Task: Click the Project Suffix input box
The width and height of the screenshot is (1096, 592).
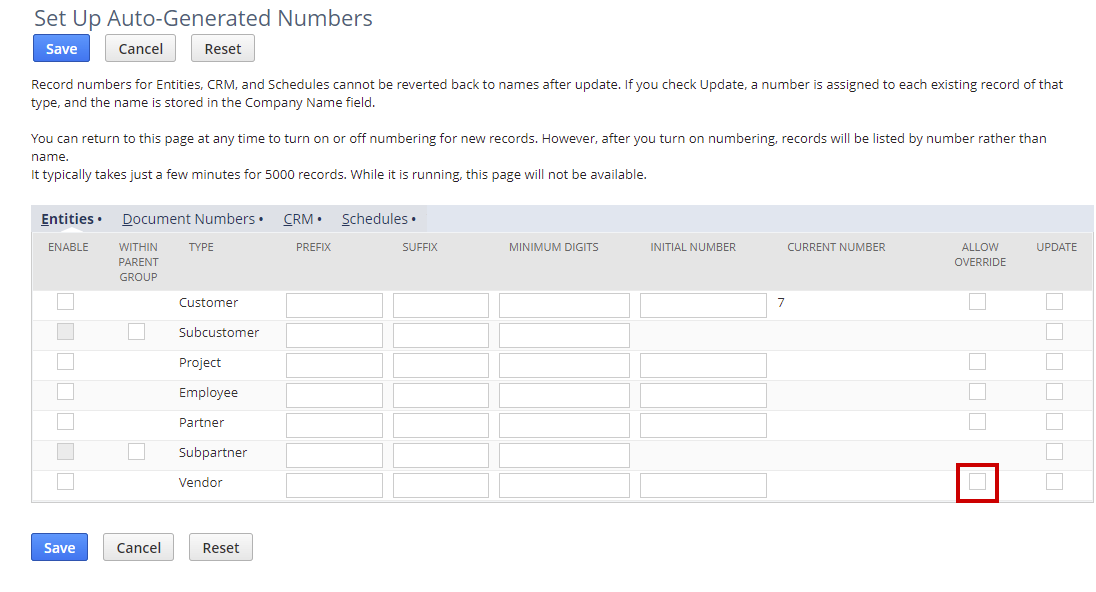Action: (440, 366)
